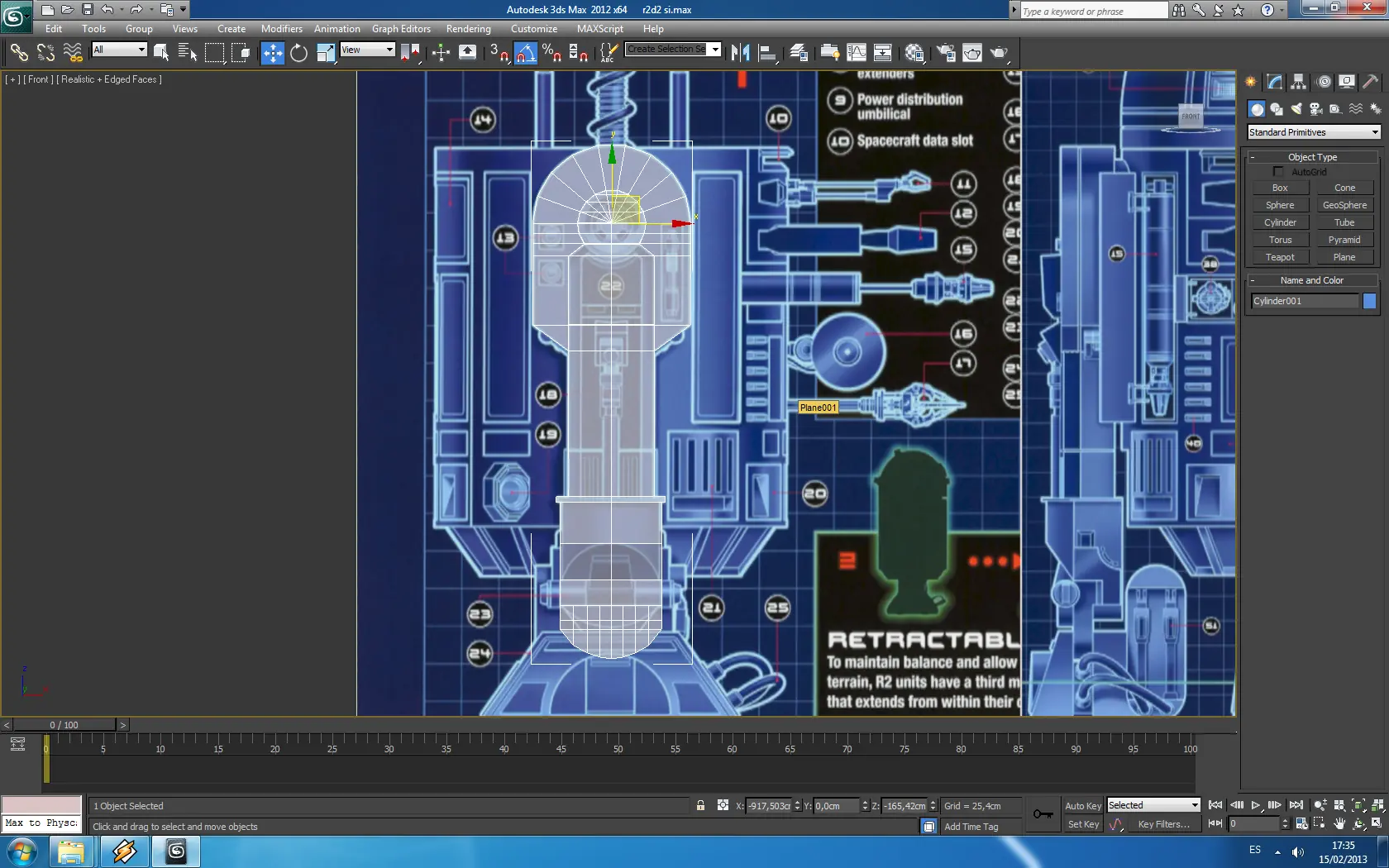Open the Layer Manager
Viewport: 1389px width, 868px height.
click(799, 53)
